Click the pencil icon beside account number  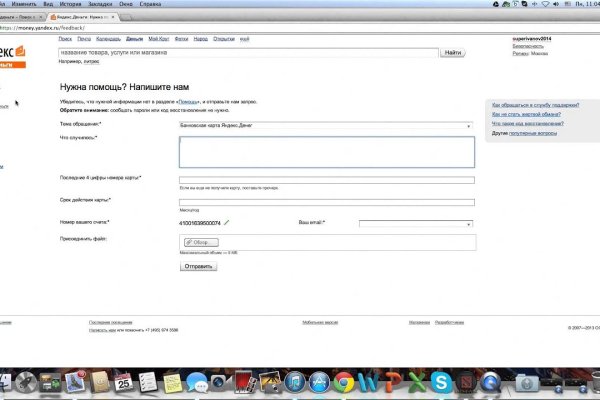pyautogui.click(x=227, y=222)
